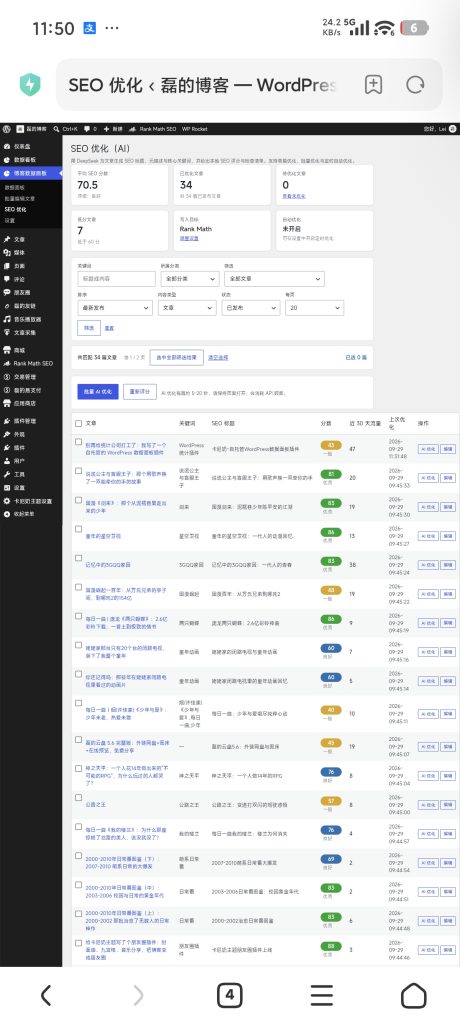Click the 调整设置 link under Rank Math
Image resolution: width=460 pixels, height=1024 pixels.
tap(189, 238)
